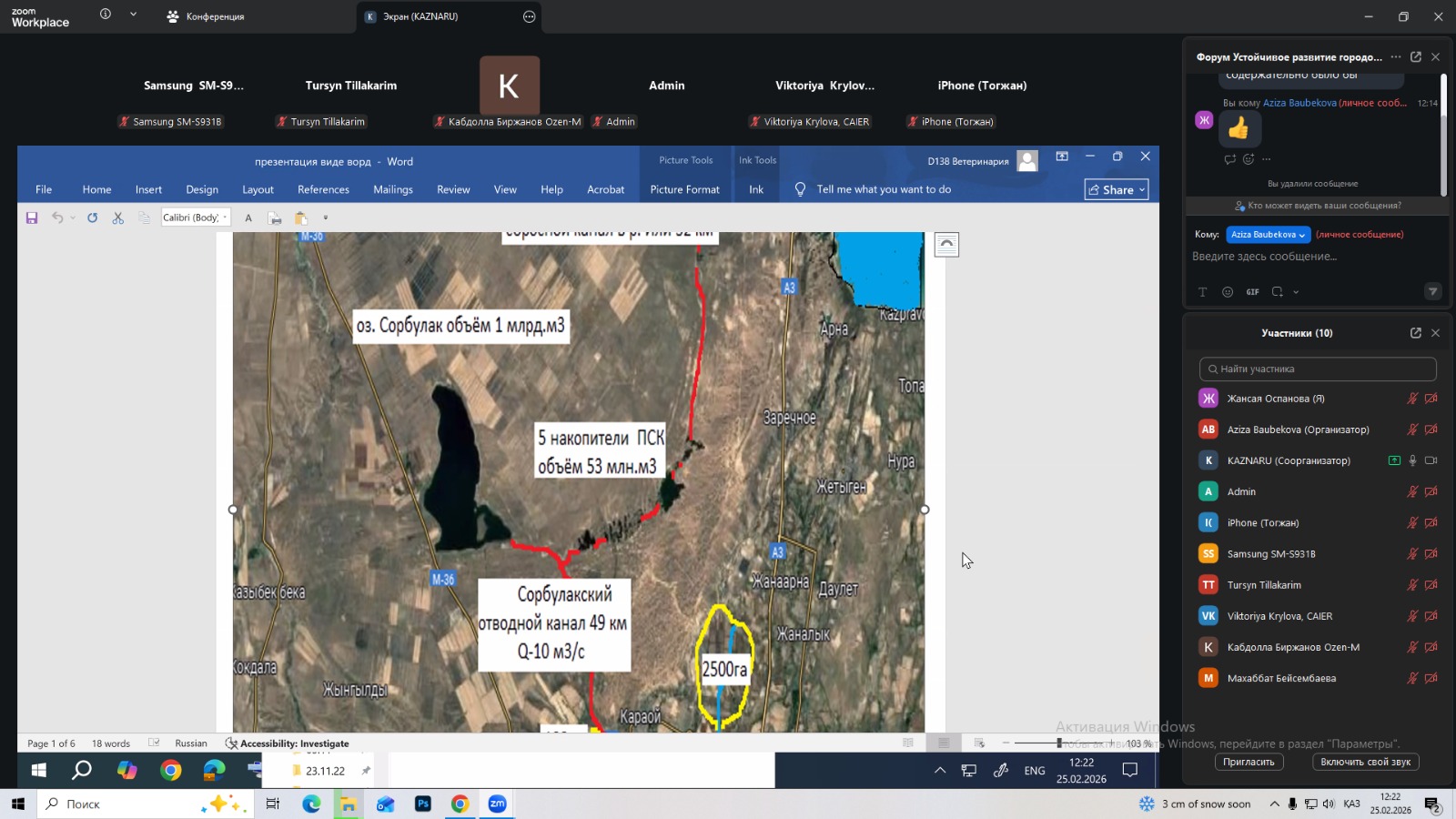
Task: Switch to the Экран (KAZNARU) tab
Action: pyautogui.click(x=420, y=16)
